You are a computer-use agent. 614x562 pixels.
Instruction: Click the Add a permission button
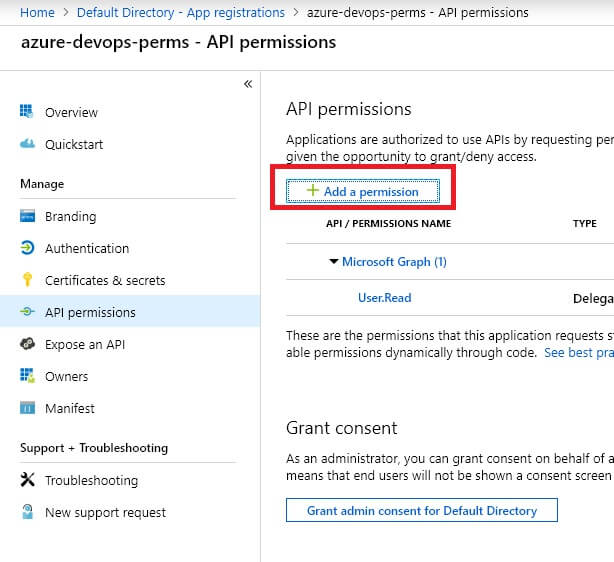pos(363,191)
